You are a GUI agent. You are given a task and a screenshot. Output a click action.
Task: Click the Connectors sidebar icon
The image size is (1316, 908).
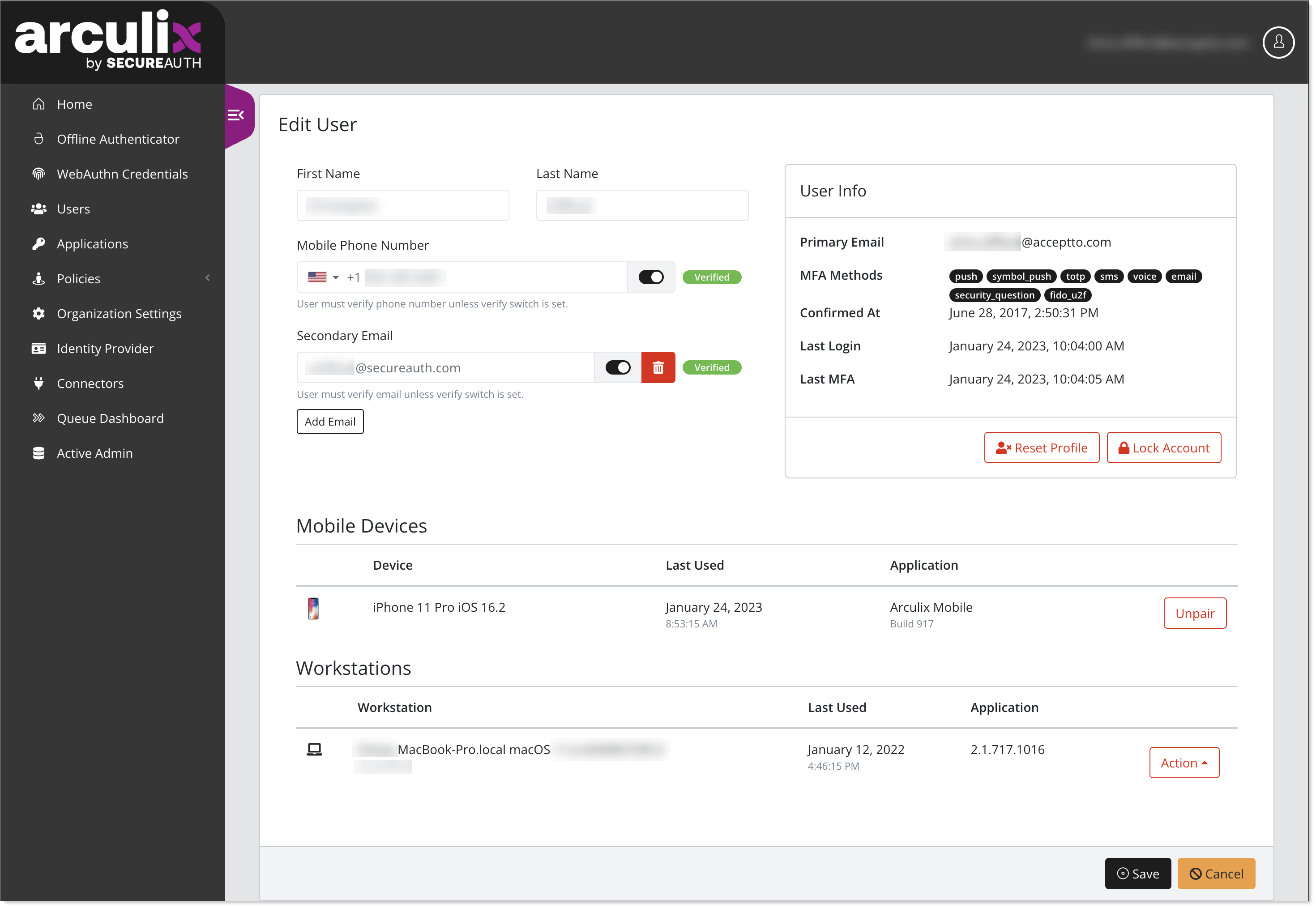(x=38, y=382)
